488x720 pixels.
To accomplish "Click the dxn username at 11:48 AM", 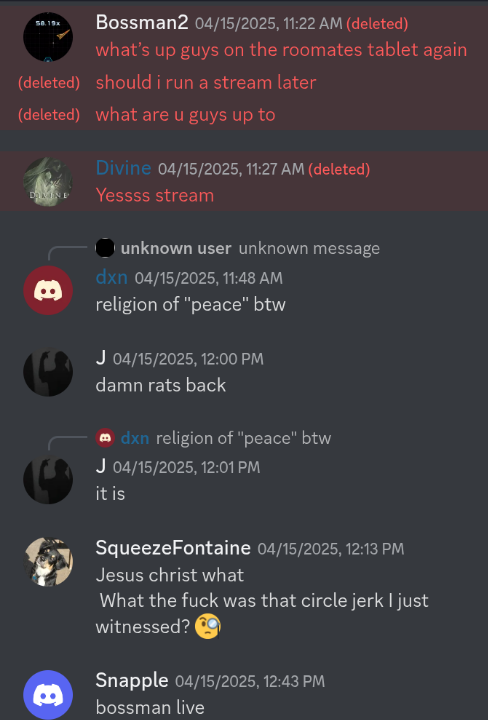I will 112,277.
